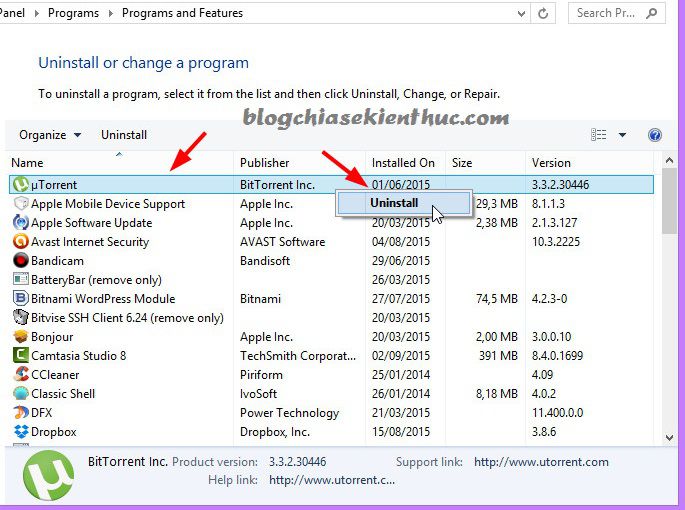Viewport: 685px width, 510px height.
Task: Click the scrollbar down arrow
Action: pos(669,437)
